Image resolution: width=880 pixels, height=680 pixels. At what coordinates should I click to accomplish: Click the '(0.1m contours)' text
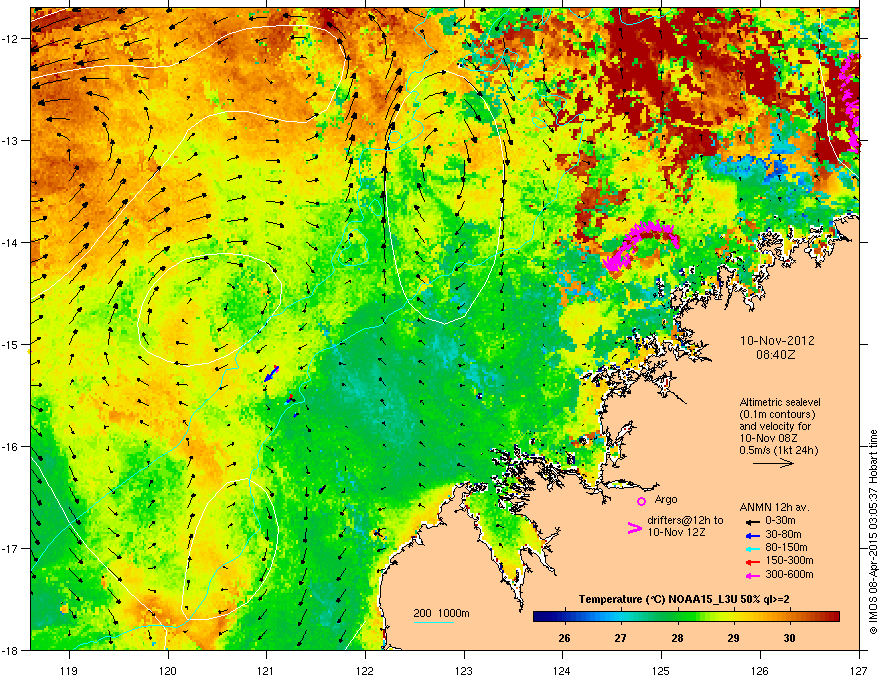777,415
